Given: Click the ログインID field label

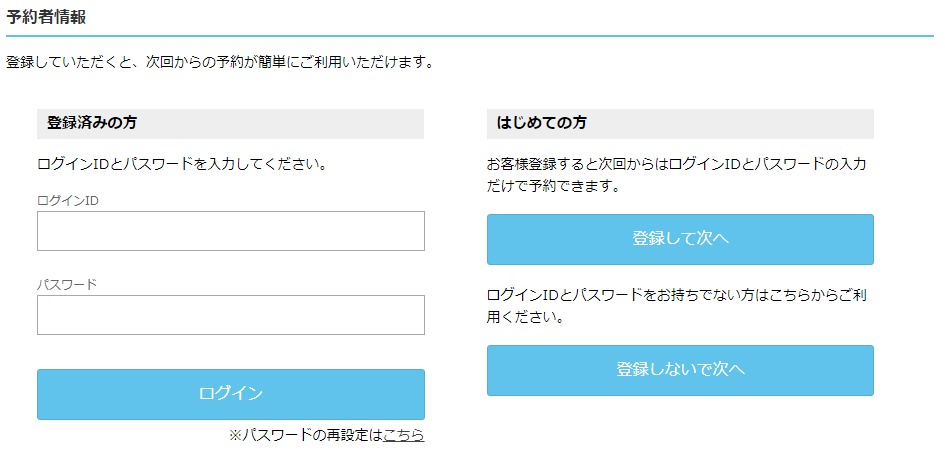Looking at the screenshot, I should point(68,201).
